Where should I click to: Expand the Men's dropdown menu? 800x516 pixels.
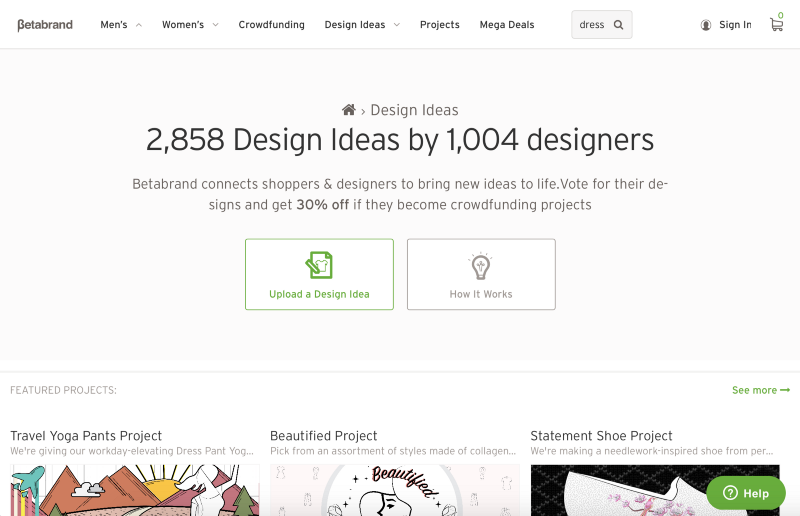pyautogui.click(x=121, y=25)
